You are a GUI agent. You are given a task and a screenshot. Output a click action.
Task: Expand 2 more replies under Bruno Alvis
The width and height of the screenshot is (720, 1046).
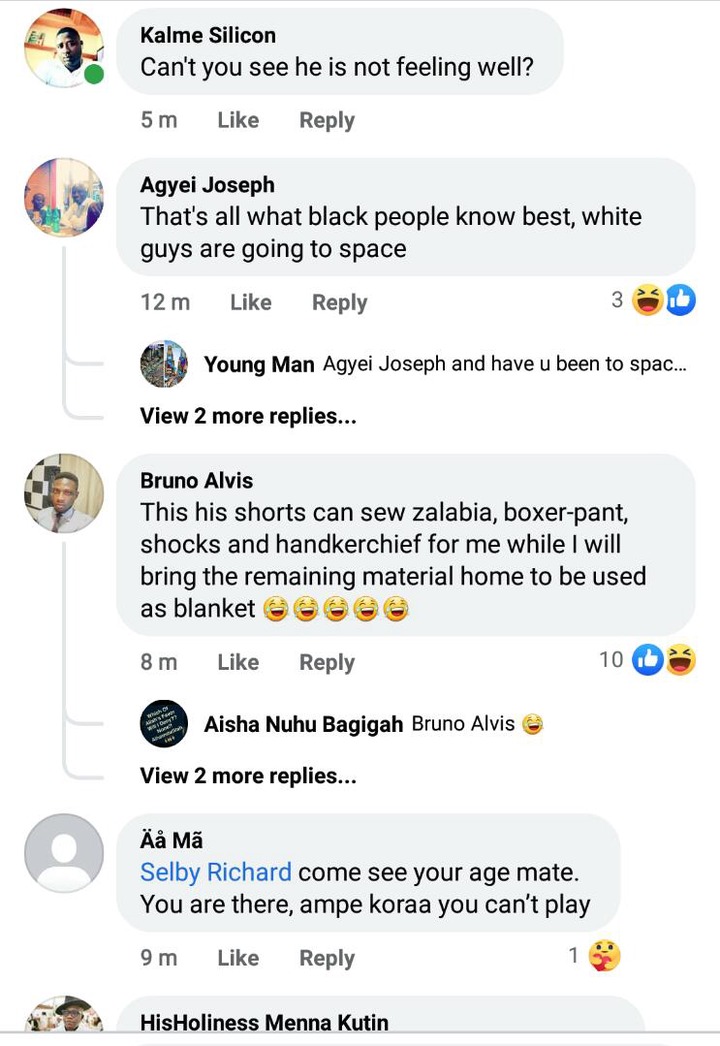point(248,776)
